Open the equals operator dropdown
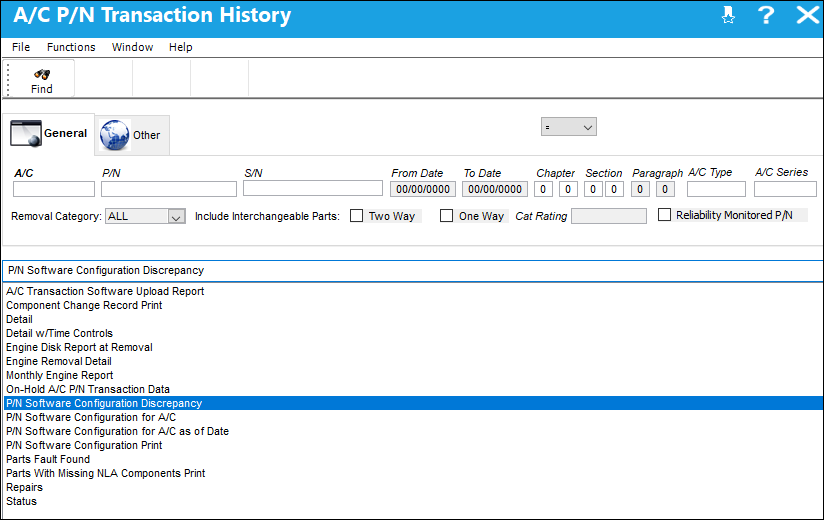The width and height of the screenshot is (824, 520). 569,127
